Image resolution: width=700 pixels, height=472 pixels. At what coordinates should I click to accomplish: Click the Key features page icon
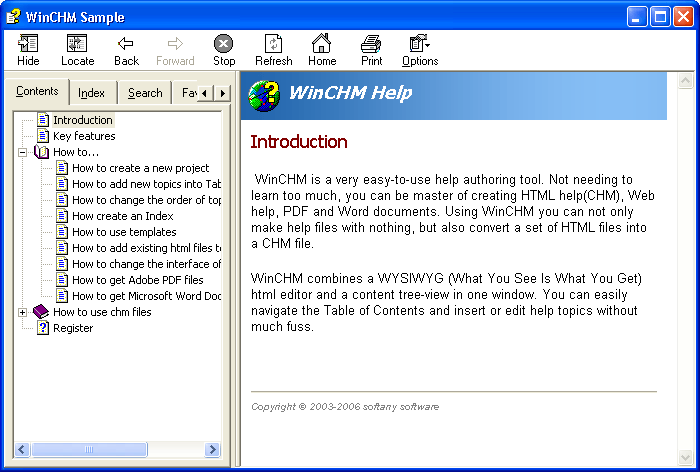click(43, 136)
